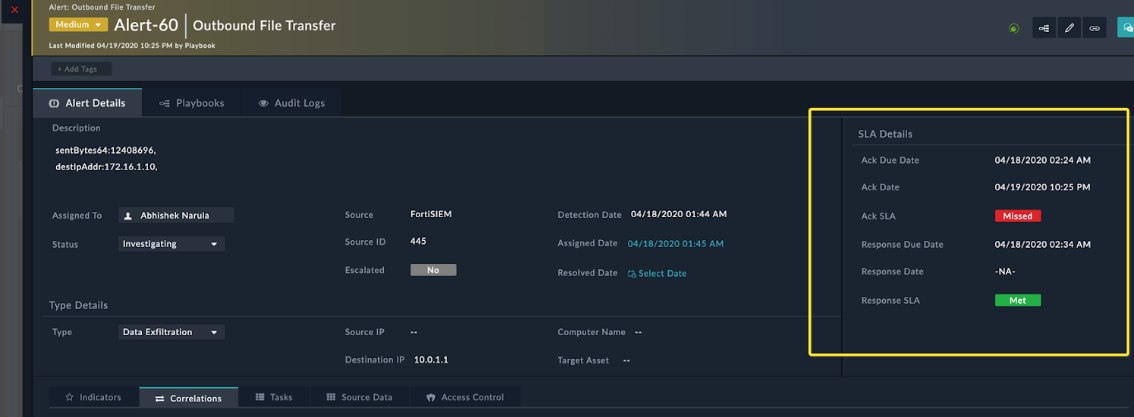The image size is (1134, 417).
Task: Click Assigned Date 04/18/2020 01:45 AM
Action: tap(675, 244)
